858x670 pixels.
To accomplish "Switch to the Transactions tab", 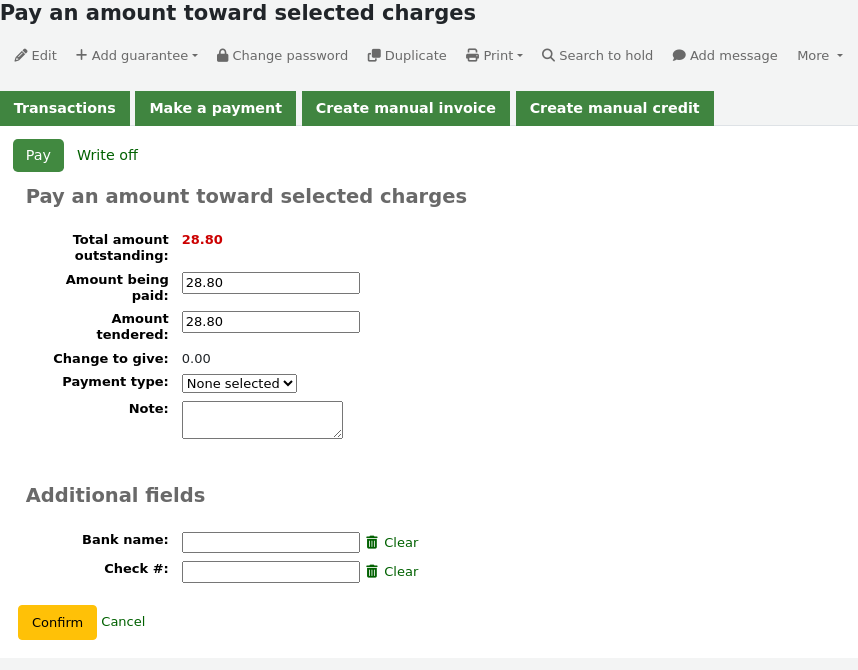I will point(65,108).
